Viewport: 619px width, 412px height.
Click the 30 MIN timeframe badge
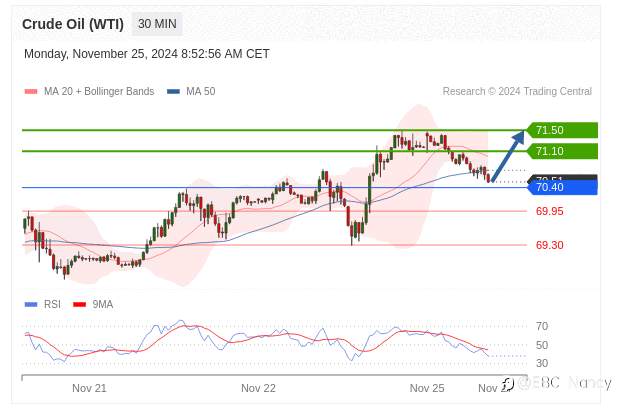coord(157,24)
